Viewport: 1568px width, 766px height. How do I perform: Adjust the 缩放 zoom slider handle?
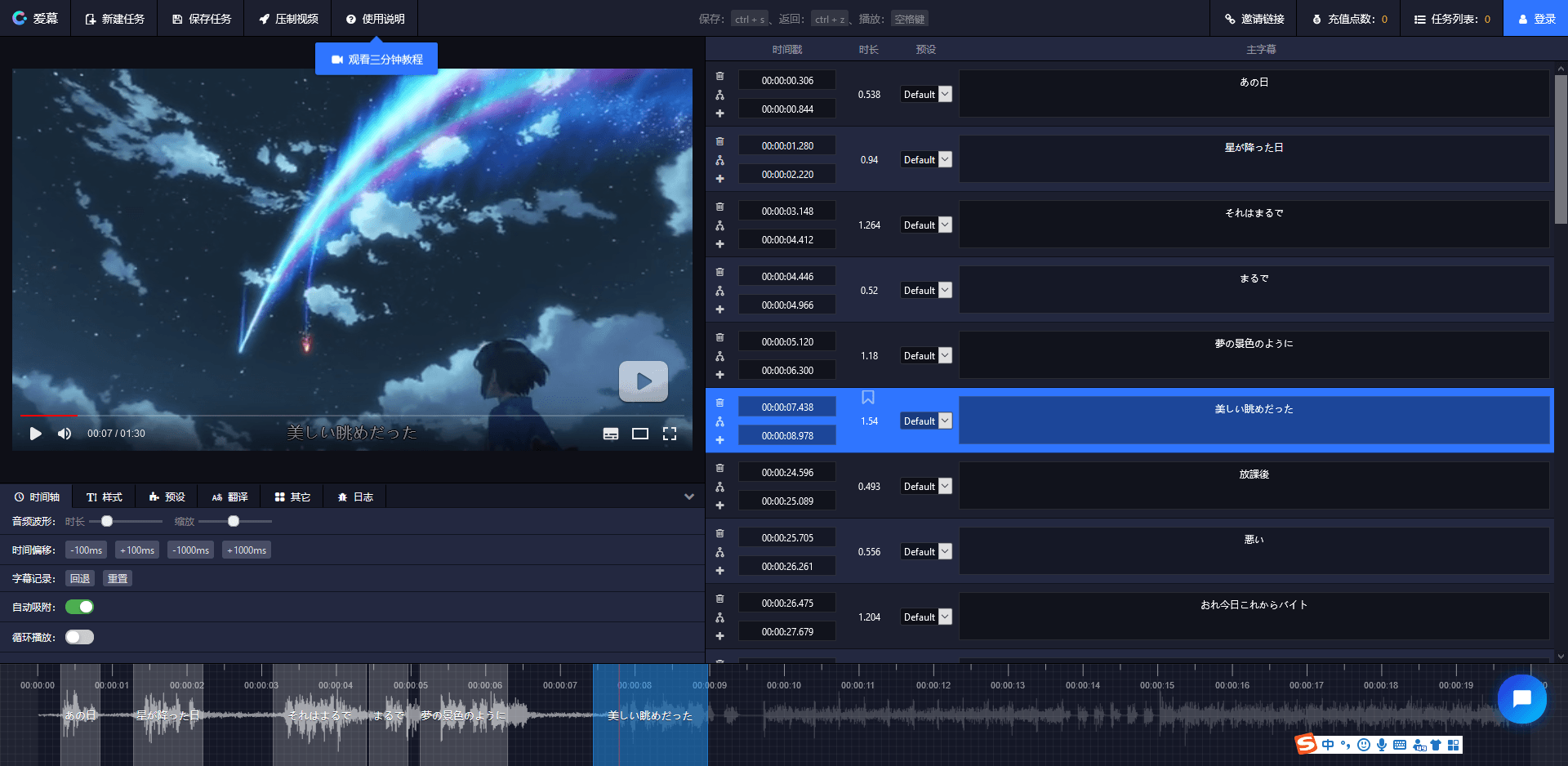tap(234, 521)
